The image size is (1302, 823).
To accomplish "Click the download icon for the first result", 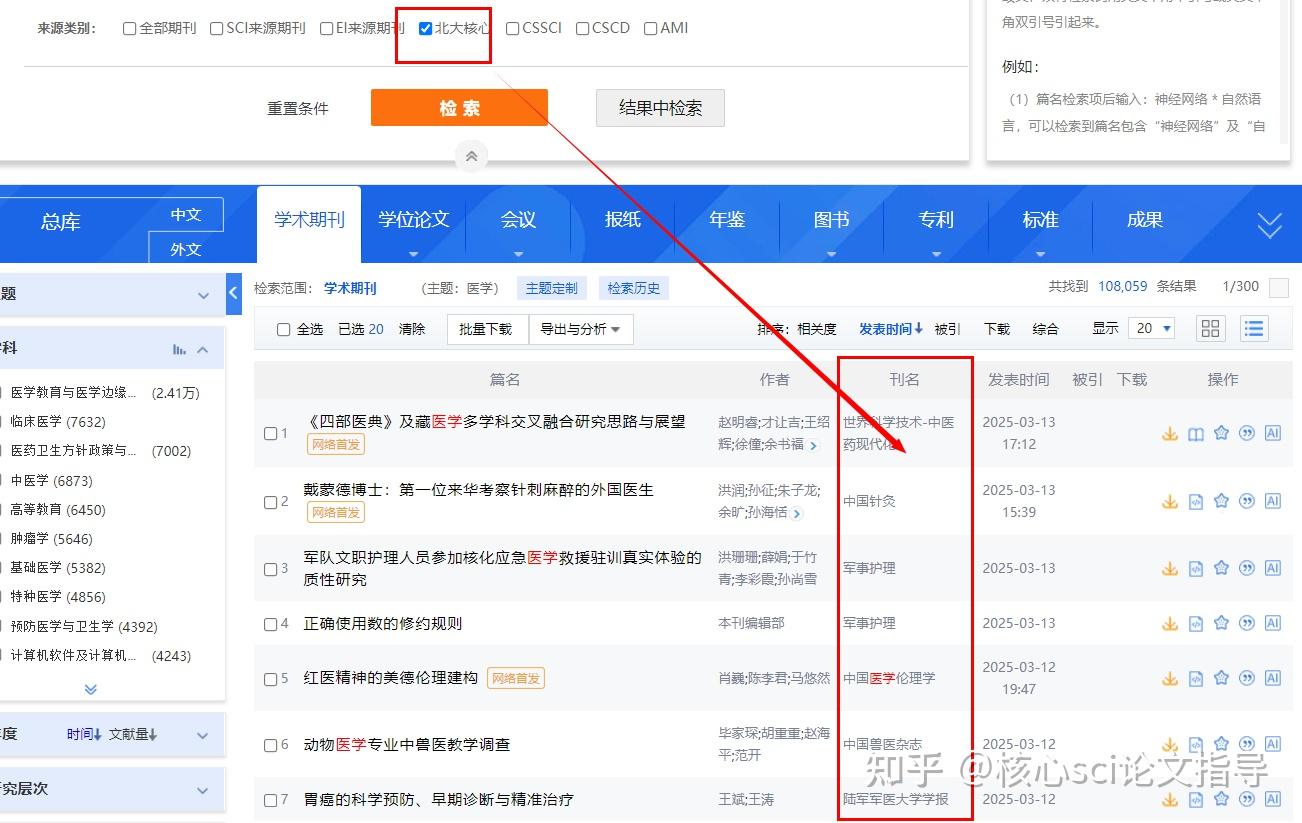I will point(1170,433).
